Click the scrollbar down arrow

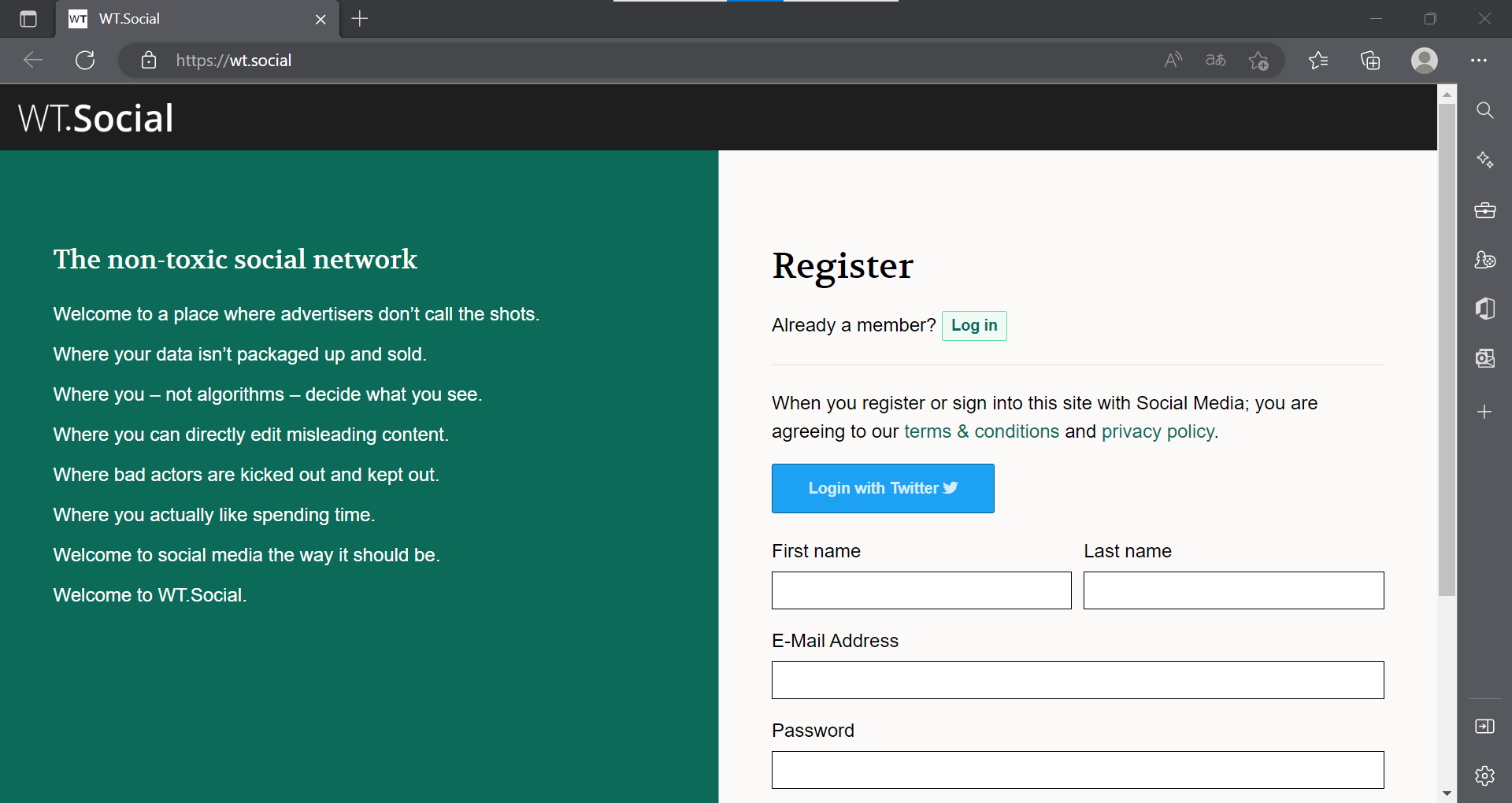click(1447, 794)
